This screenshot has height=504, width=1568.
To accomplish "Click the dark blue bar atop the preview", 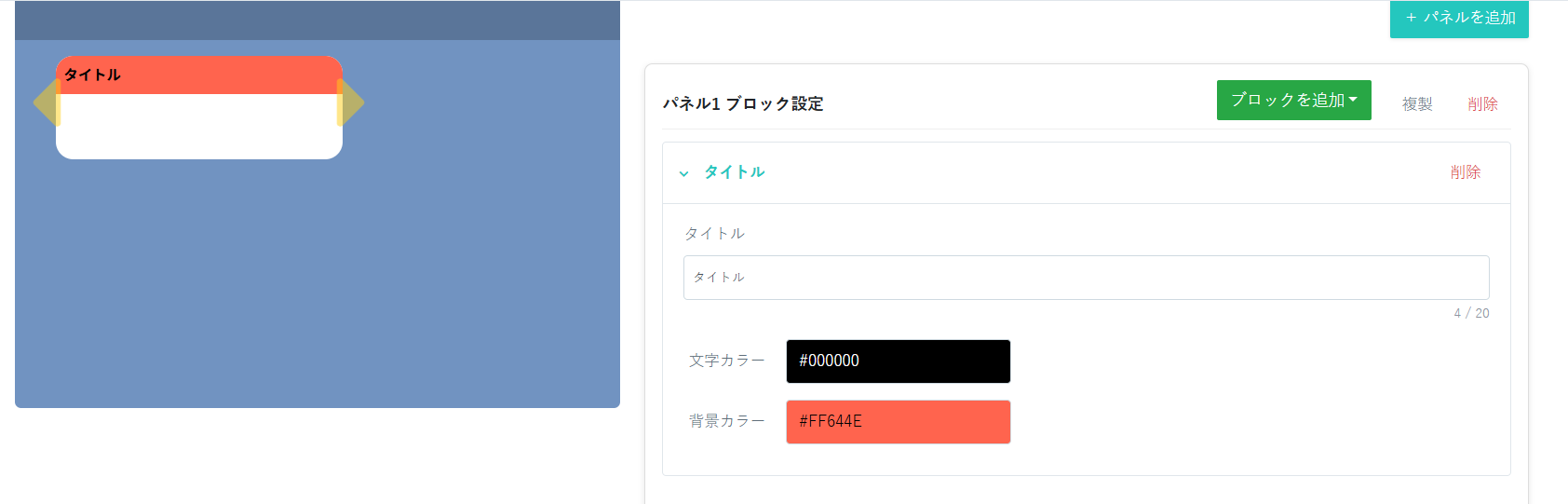I will point(318,20).
